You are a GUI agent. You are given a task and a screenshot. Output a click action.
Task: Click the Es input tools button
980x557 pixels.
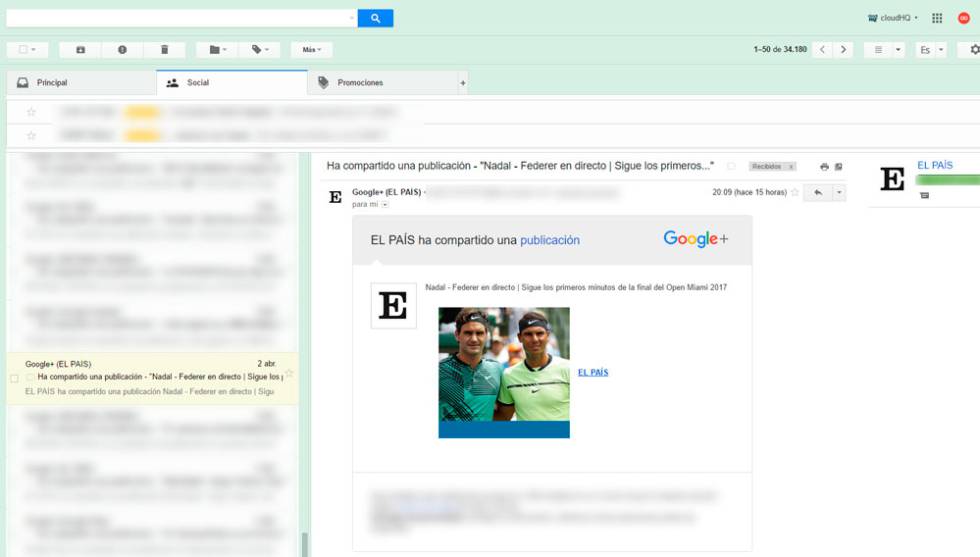coord(926,50)
